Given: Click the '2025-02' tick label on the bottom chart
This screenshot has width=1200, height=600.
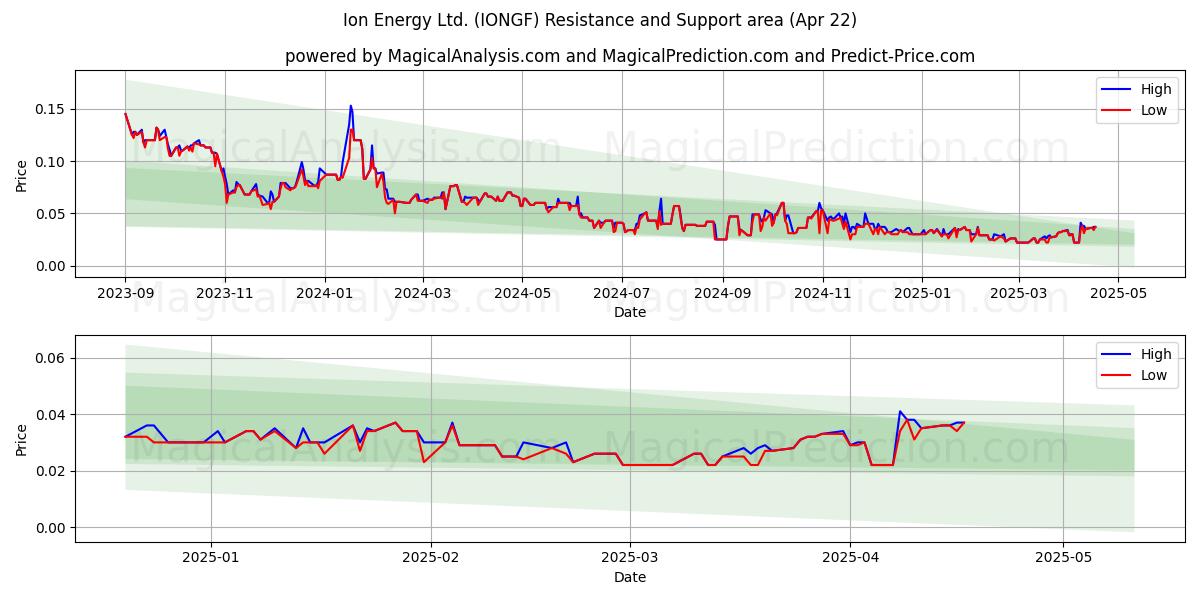Looking at the screenshot, I should (x=431, y=559).
